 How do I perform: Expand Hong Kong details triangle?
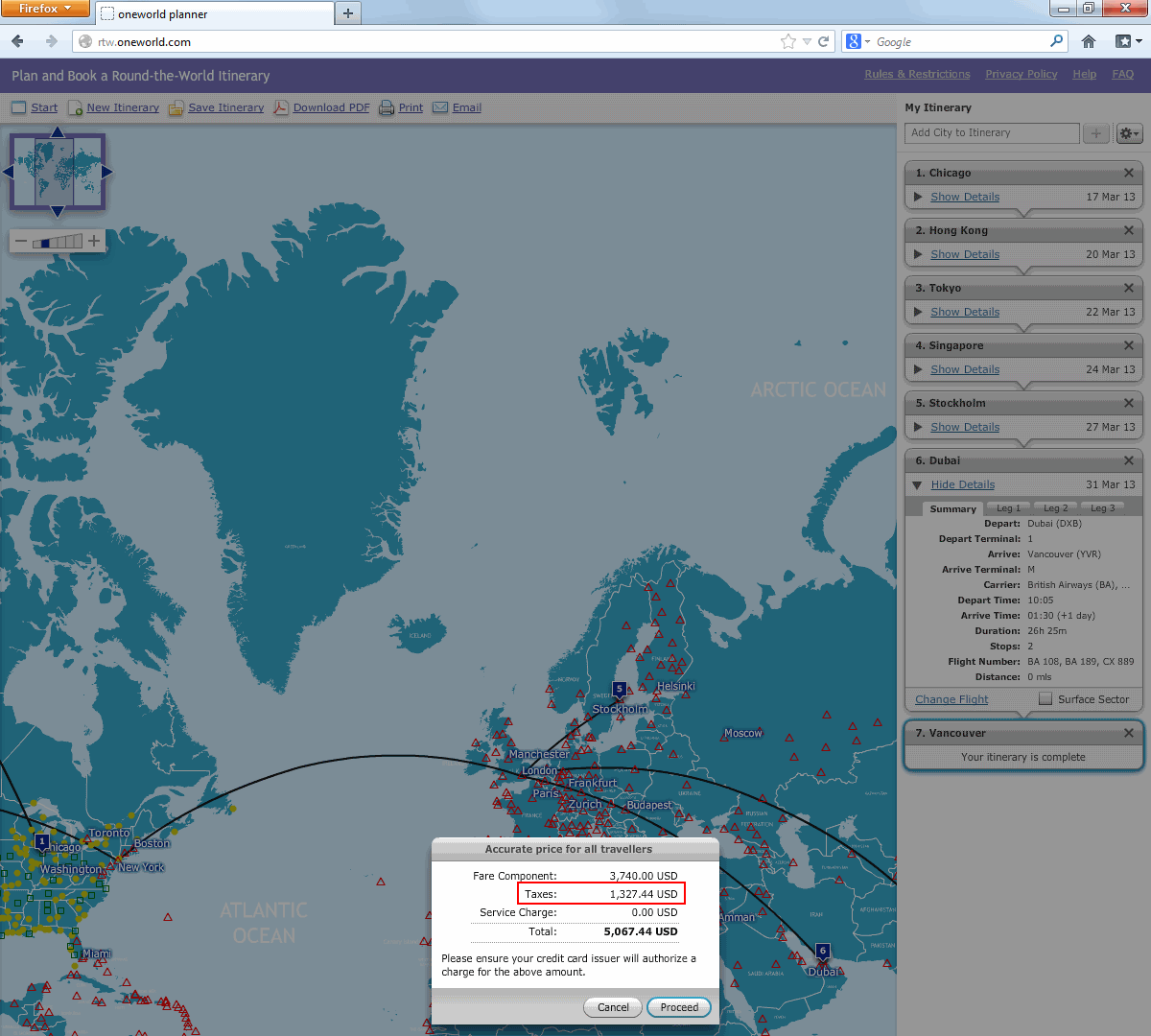tap(918, 254)
